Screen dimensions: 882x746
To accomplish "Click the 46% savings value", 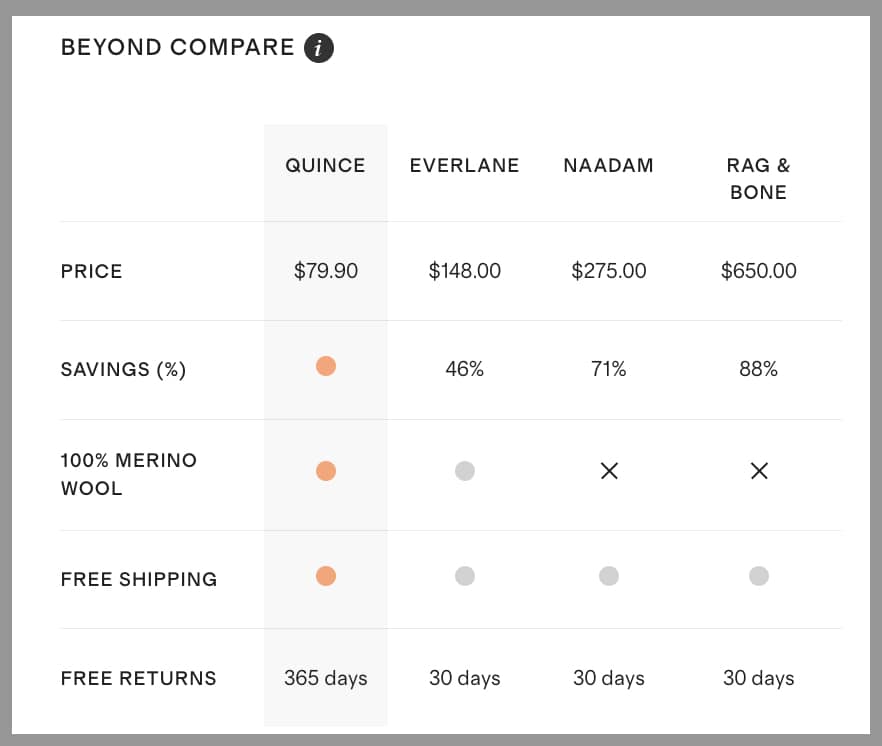I will [x=465, y=369].
